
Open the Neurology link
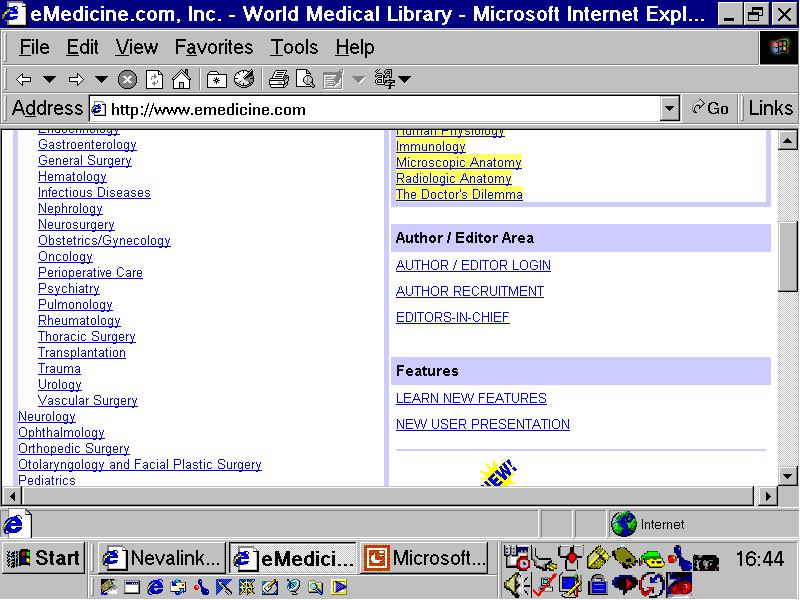tap(47, 416)
